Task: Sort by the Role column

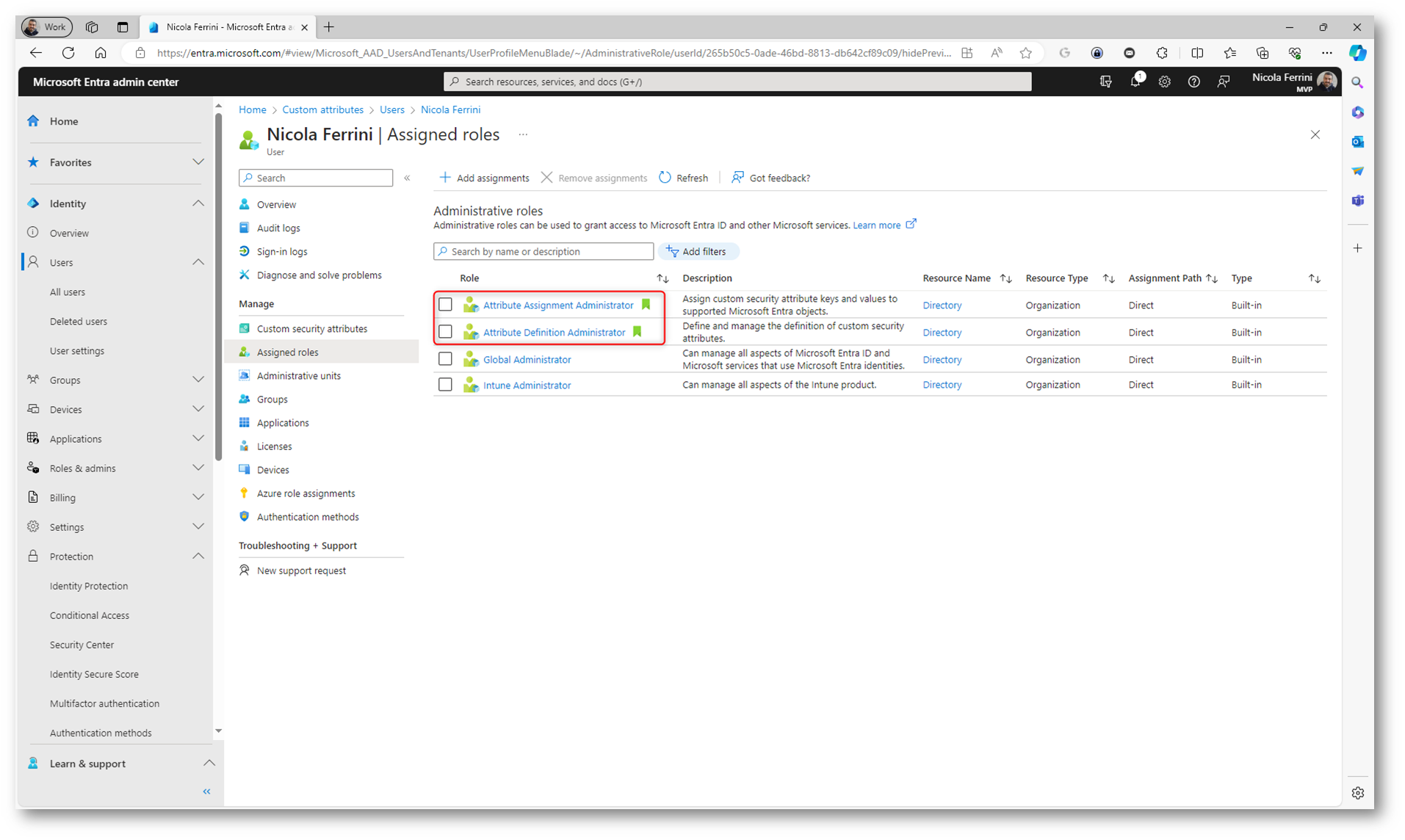Action: pyautogui.click(x=662, y=278)
